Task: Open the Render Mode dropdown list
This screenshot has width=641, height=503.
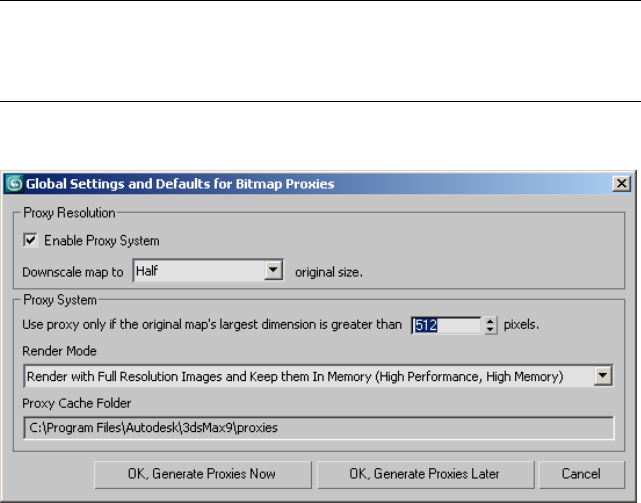Action: click(x=310, y=376)
